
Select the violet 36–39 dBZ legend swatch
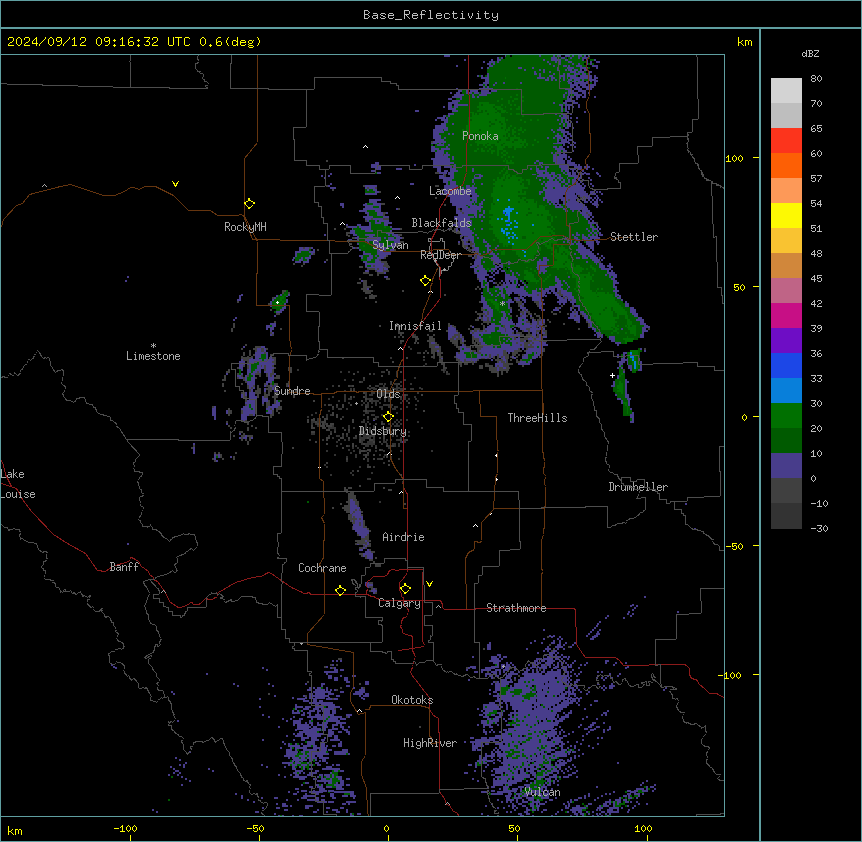click(x=786, y=341)
